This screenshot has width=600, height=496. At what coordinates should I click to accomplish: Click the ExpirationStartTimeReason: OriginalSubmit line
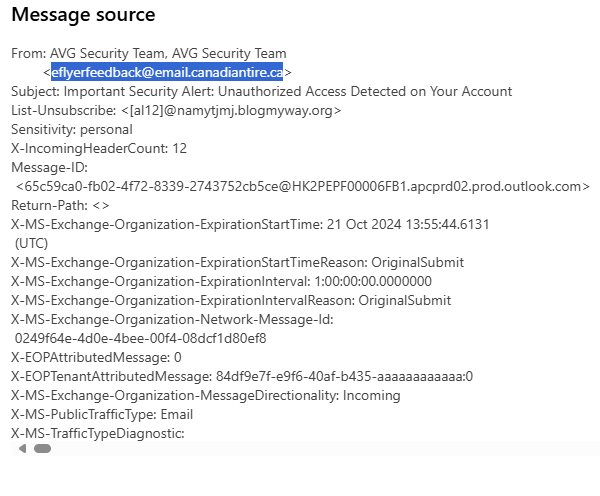[238, 263]
